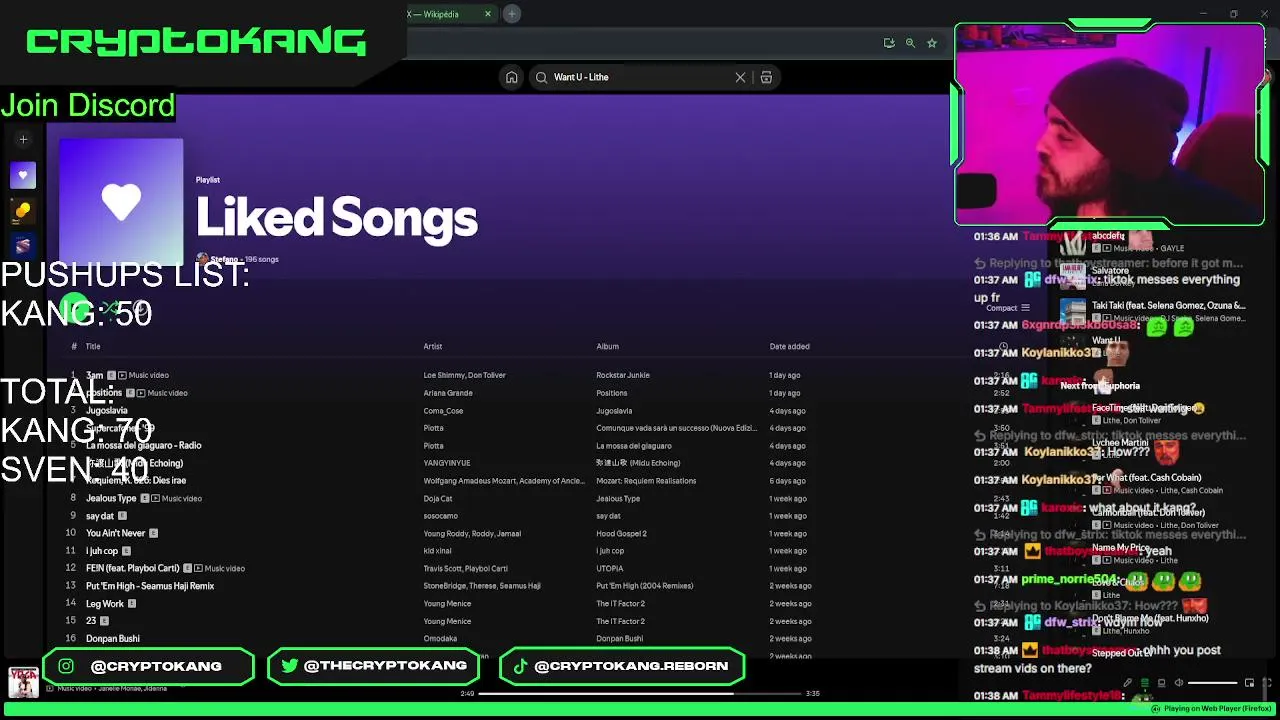This screenshot has height=720, width=1280.
Task: Clear the search field with the X
Action: click(740, 77)
